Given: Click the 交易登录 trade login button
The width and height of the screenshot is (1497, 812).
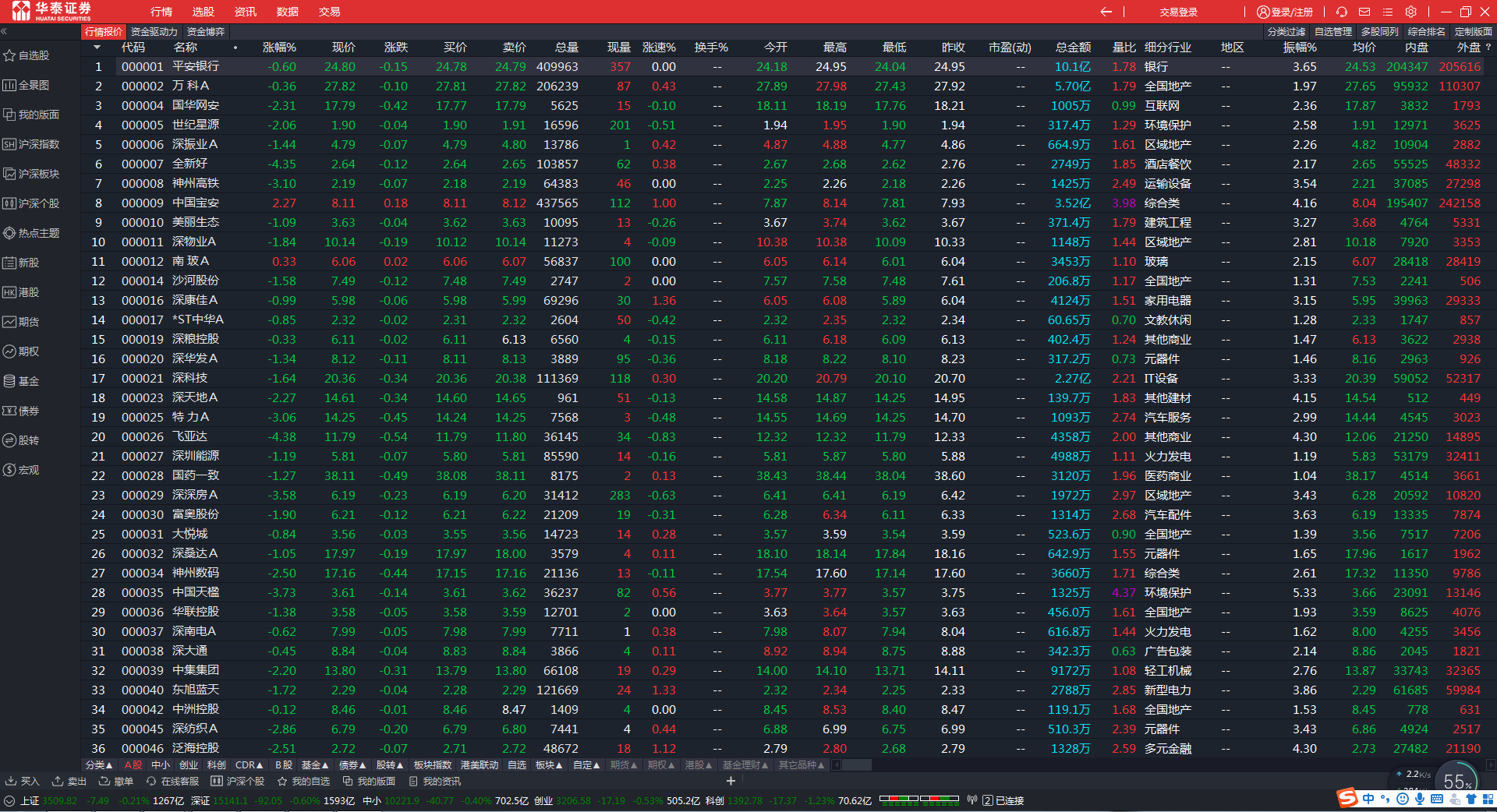Looking at the screenshot, I should pyautogui.click(x=1178, y=12).
